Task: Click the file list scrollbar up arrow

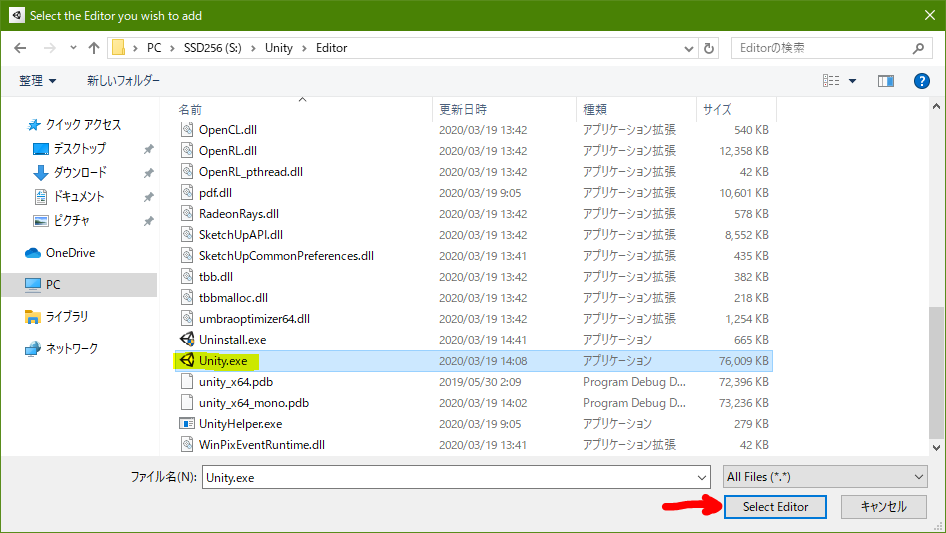Action: (x=936, y=107)
